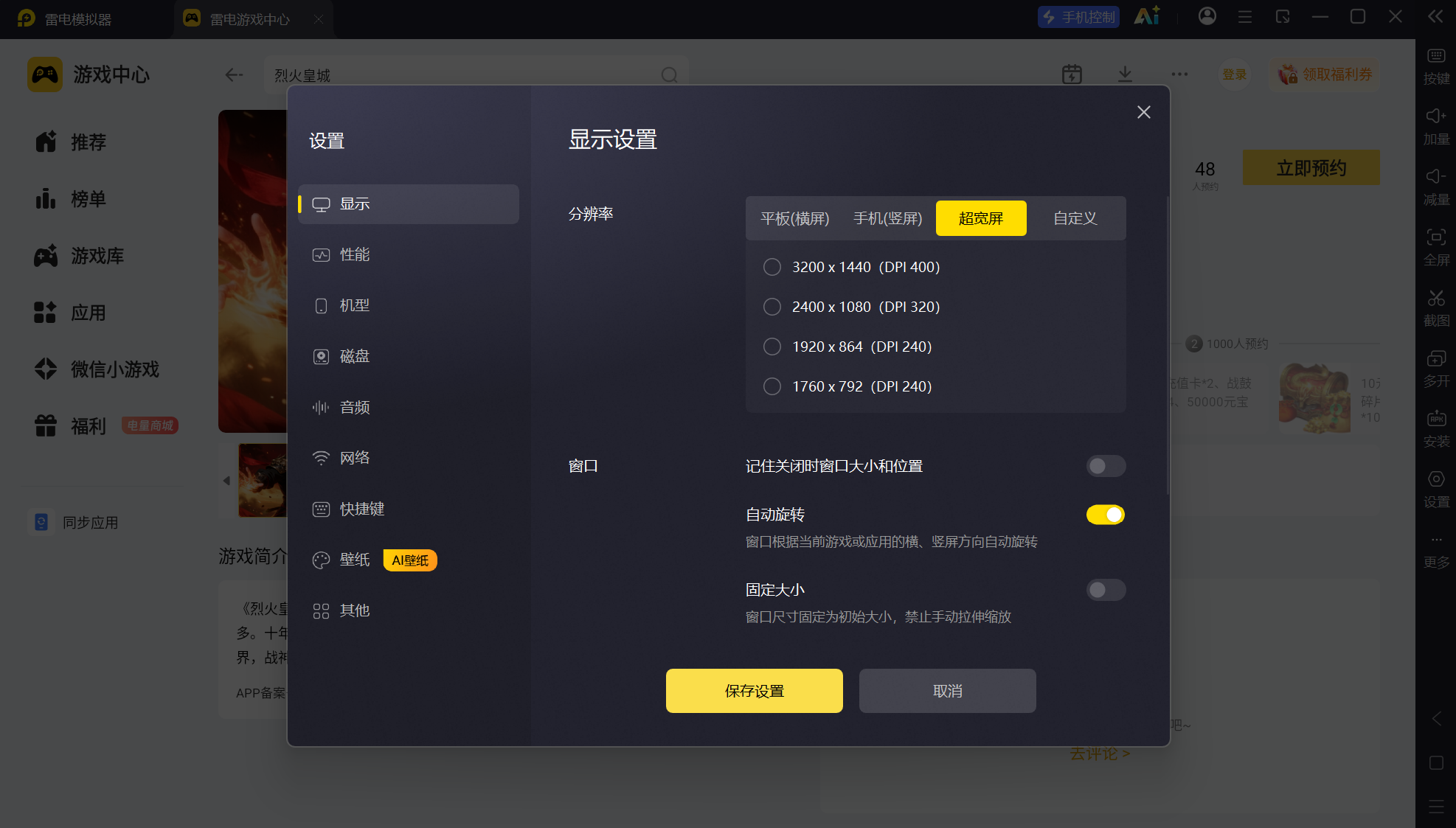
Task: Open the user account icon in title bar
Action: (1207, 16)
